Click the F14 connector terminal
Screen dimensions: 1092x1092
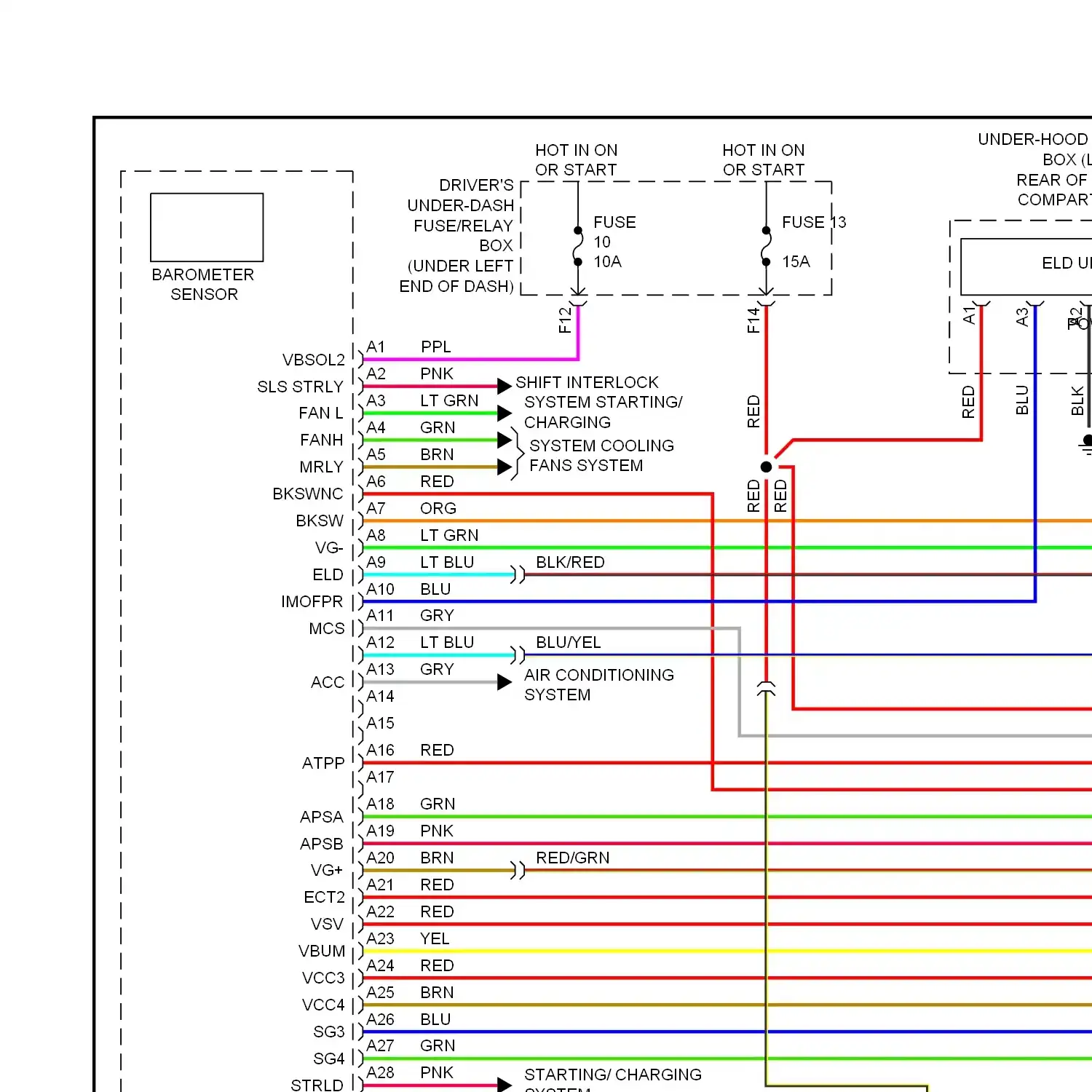(x=766, y=301)
